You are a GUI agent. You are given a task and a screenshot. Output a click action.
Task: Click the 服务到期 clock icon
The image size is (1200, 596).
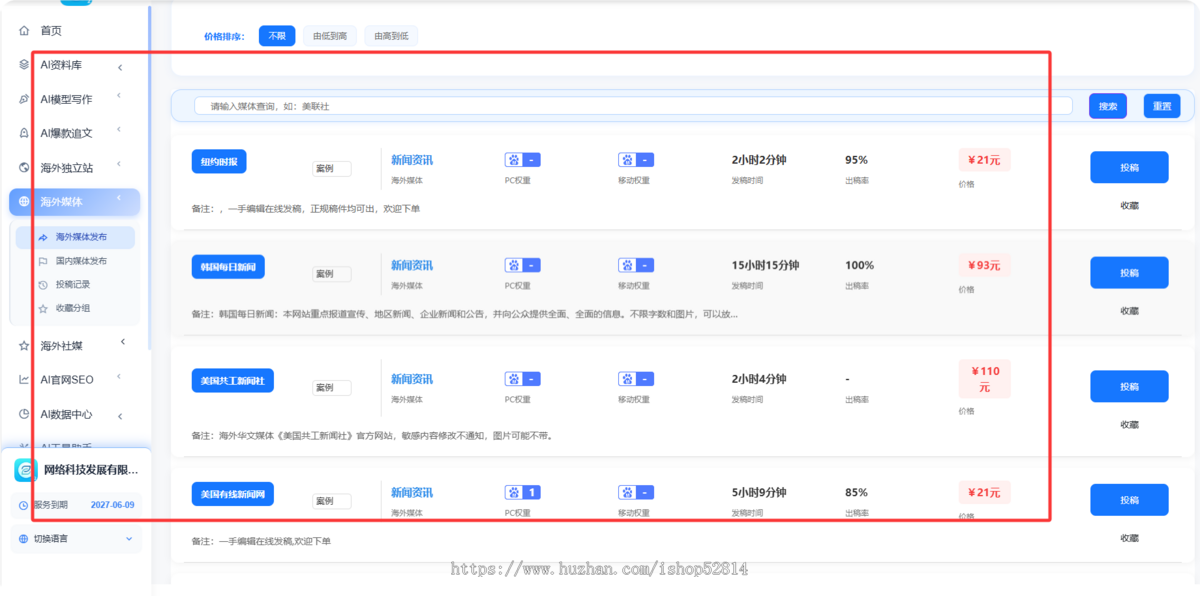point(24,505)
